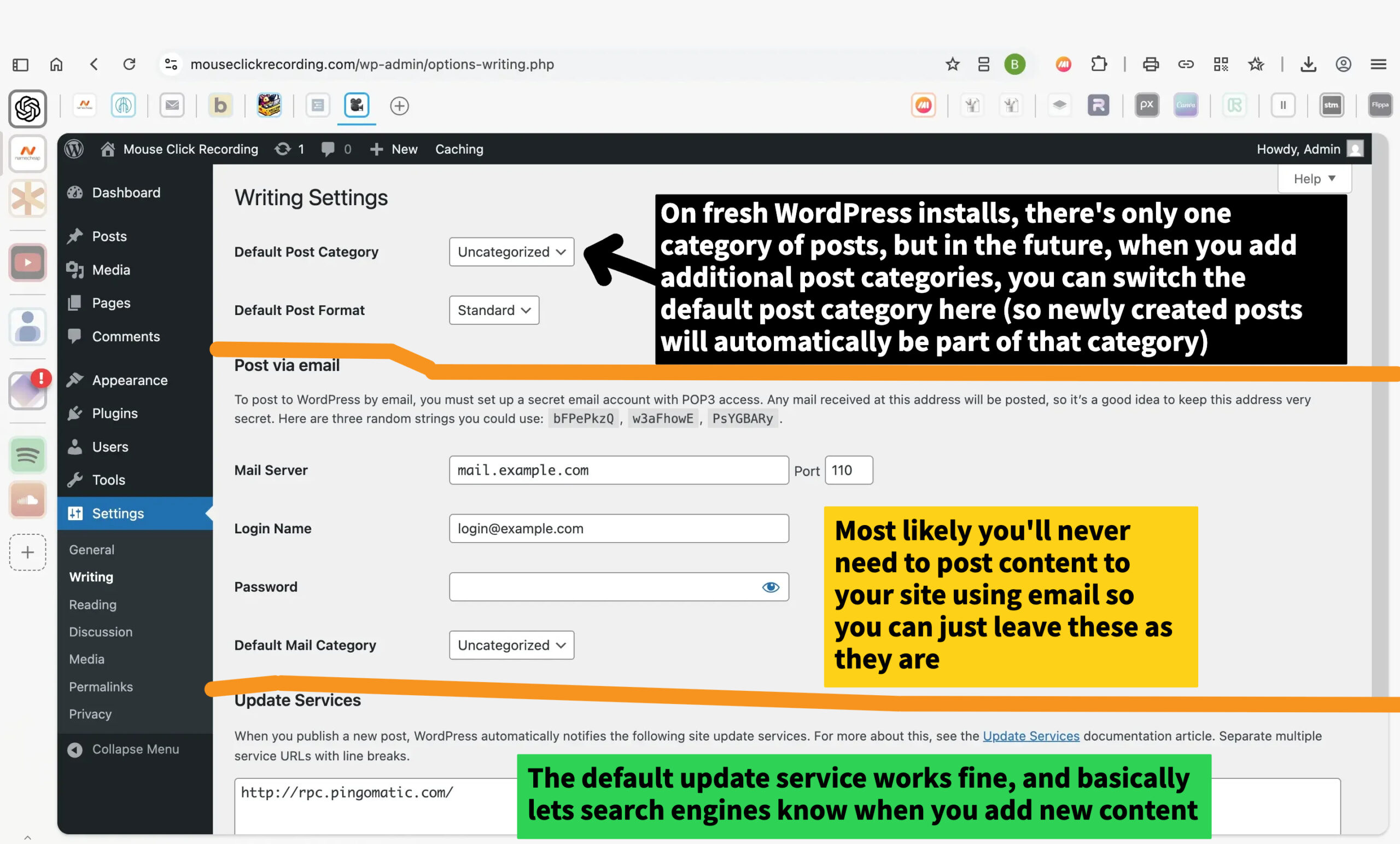Click the updates icon in admin bar
The width and height of the screenshot is (1400, 844).
(283, 149)
